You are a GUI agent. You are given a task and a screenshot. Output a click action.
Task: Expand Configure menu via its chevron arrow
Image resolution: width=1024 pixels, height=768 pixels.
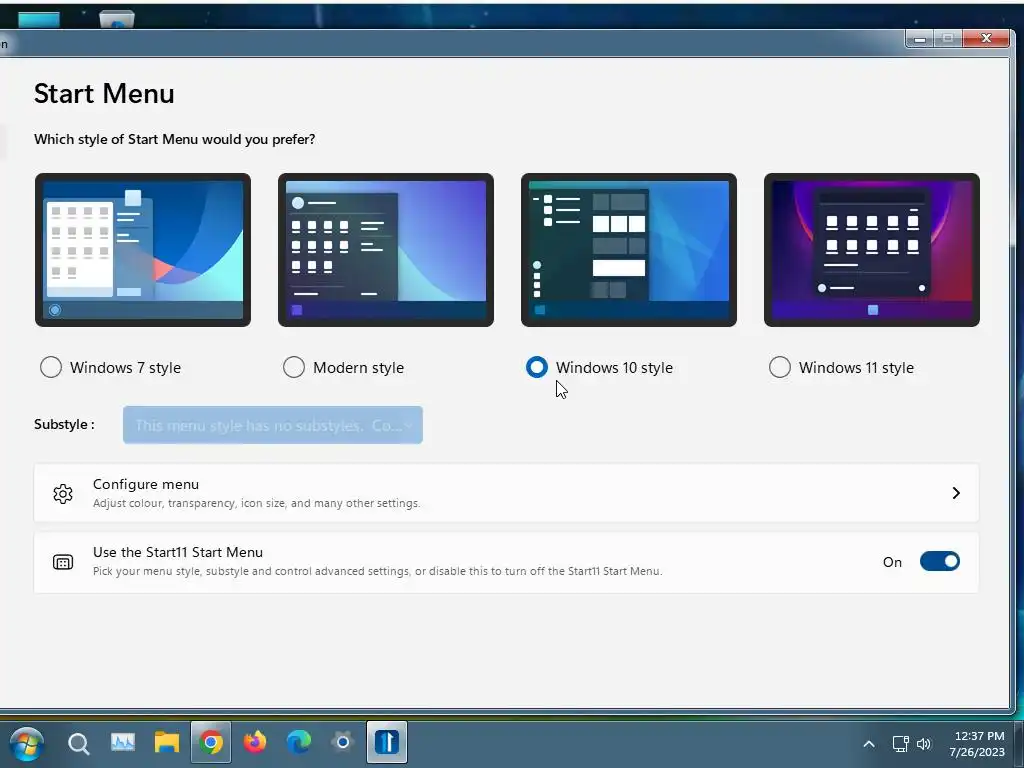pos(956,493)
